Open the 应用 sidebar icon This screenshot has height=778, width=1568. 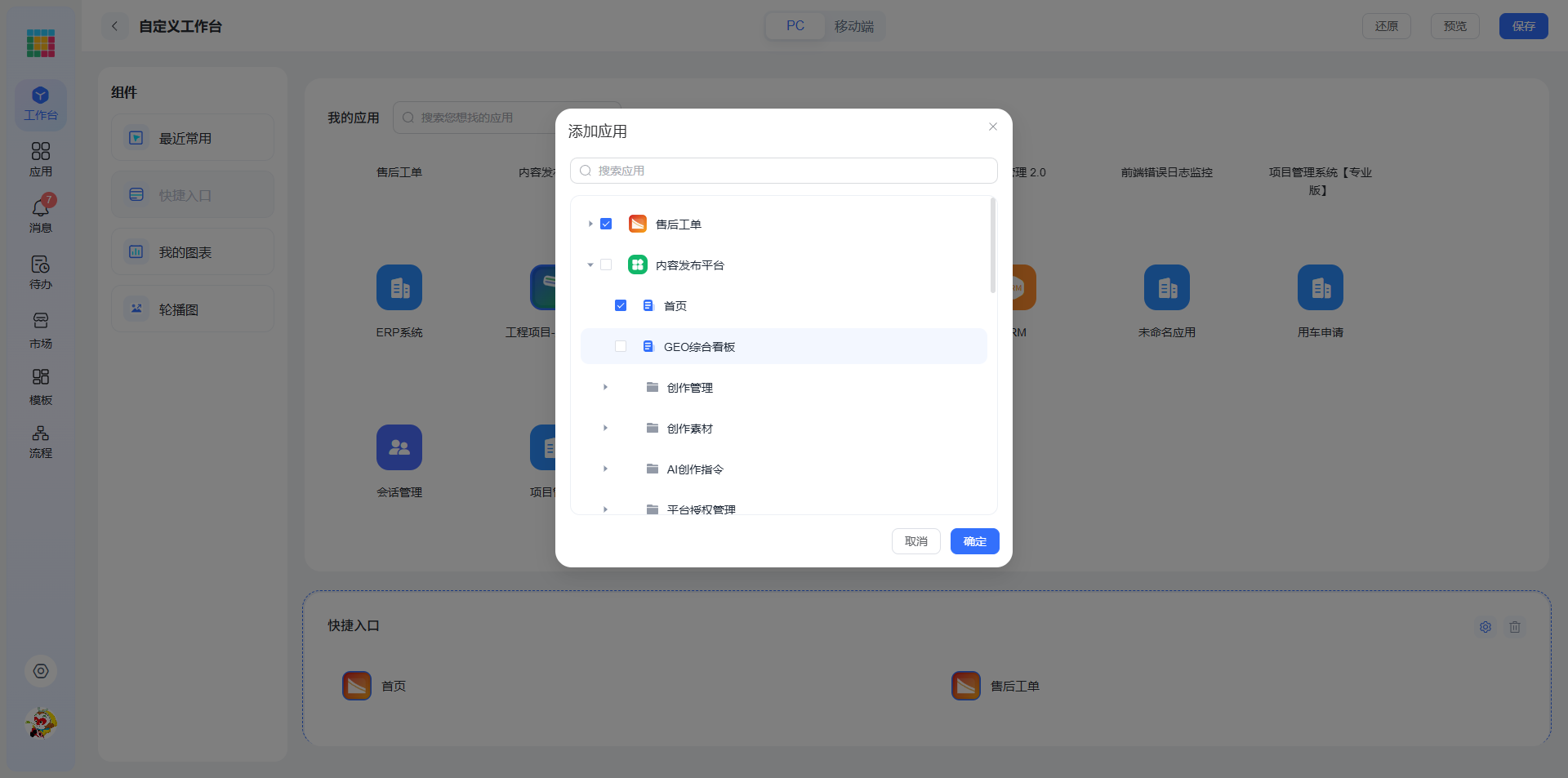[x=41, y=160]
